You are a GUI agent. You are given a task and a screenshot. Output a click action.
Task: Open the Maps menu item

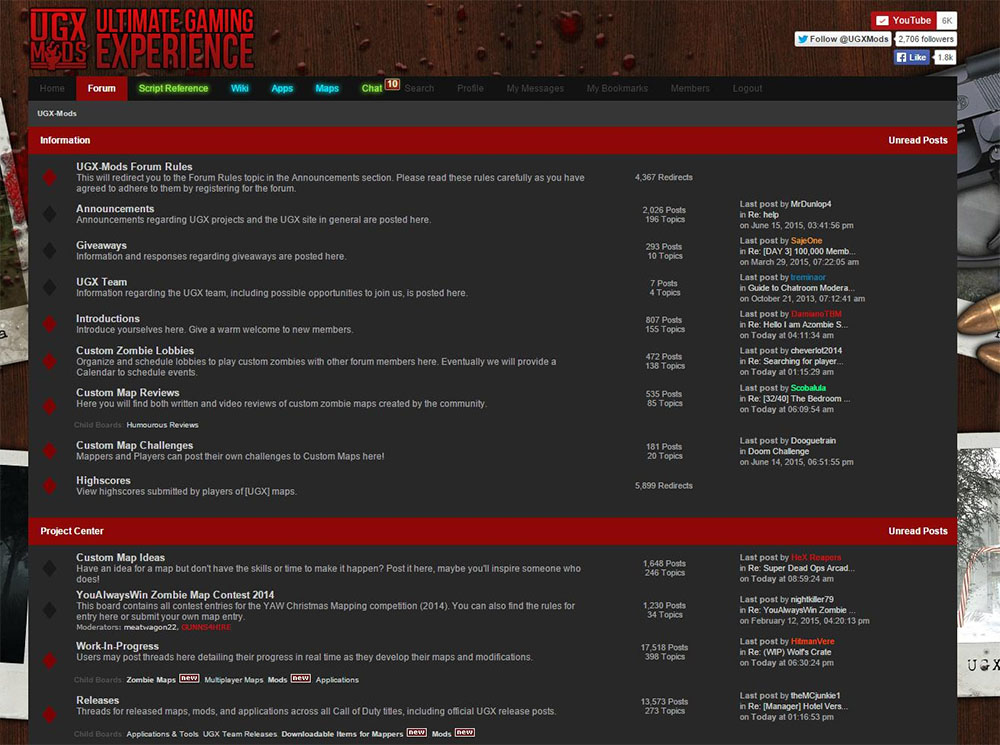point(327,89)
